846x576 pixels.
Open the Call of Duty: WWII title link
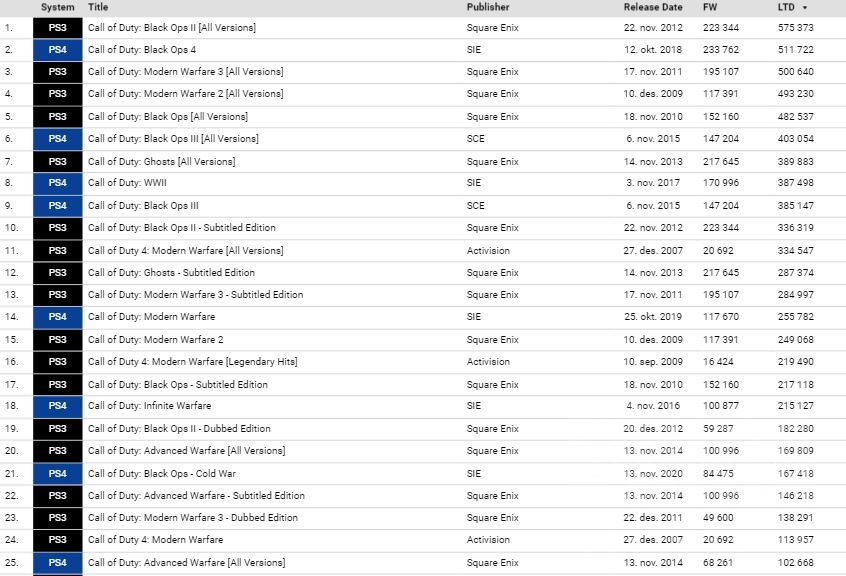[128, 183]
